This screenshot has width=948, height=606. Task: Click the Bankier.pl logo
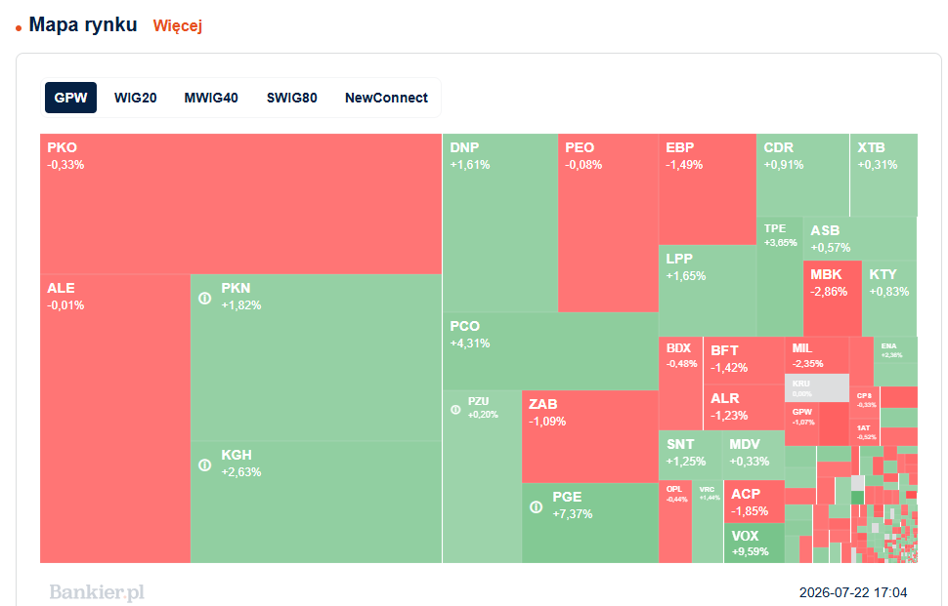point(97,592)
